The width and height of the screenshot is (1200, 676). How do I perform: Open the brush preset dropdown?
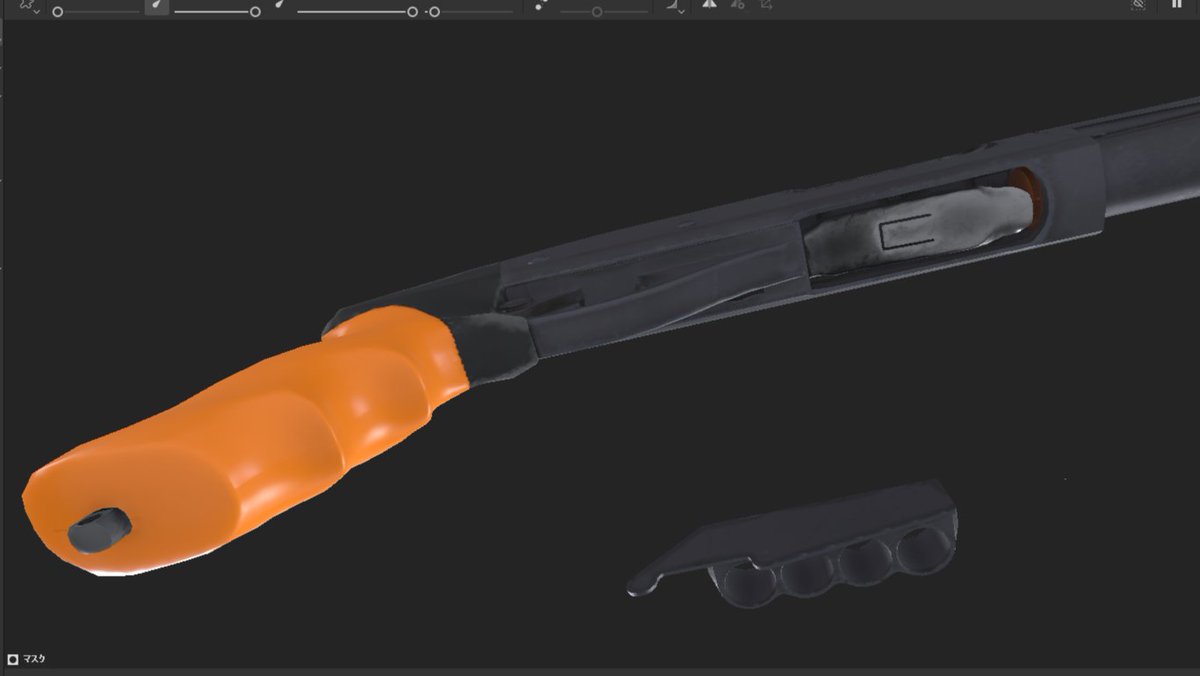pos(29,6)
